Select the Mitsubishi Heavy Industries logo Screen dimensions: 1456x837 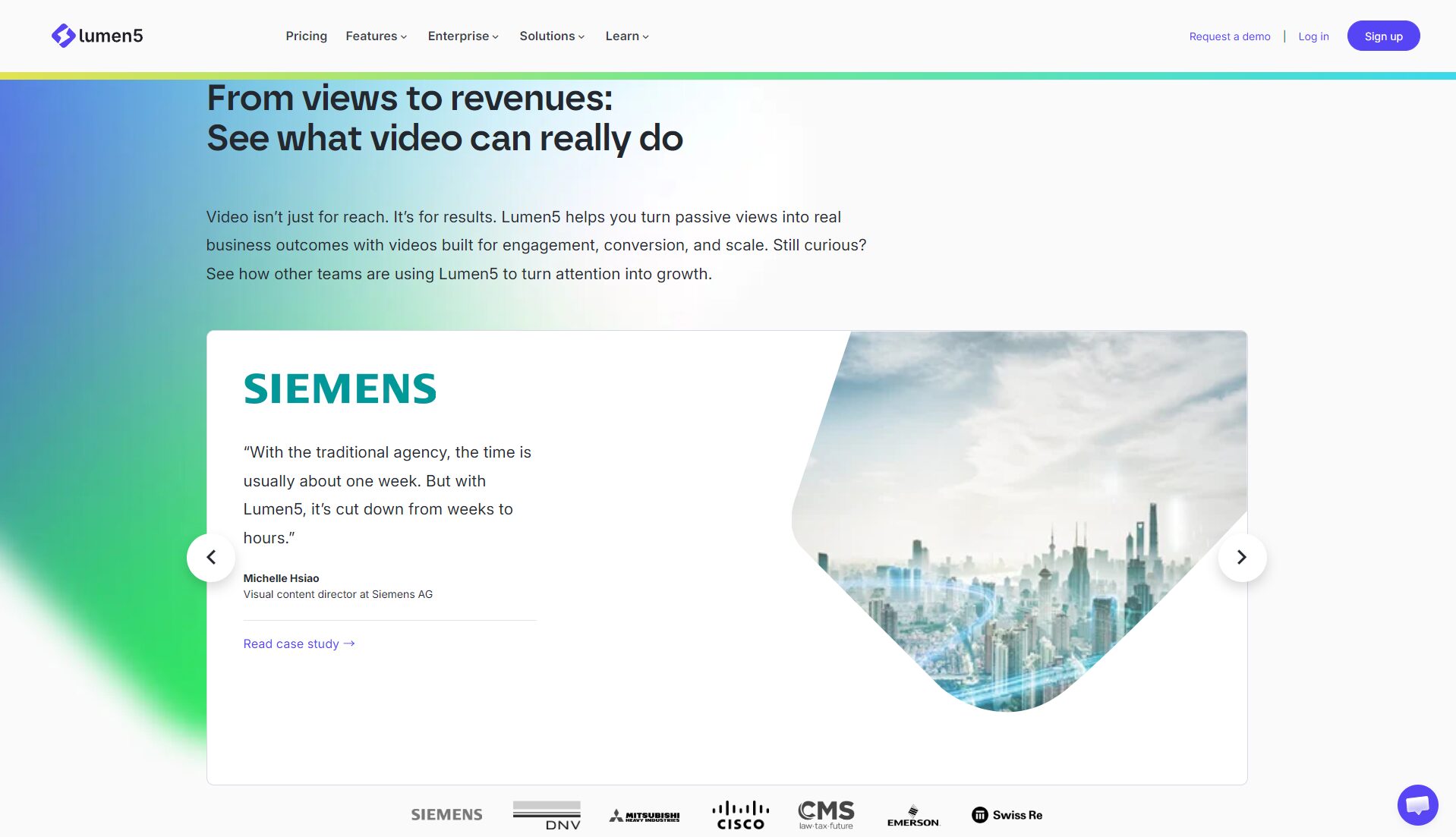[x=644, y=816]
